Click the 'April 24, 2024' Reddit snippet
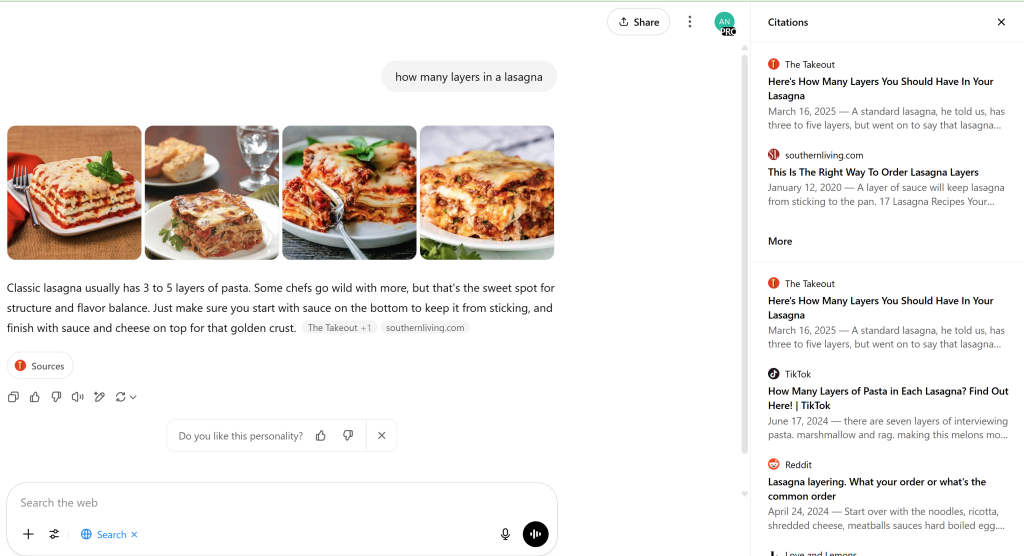 click(x=886, y=518)
